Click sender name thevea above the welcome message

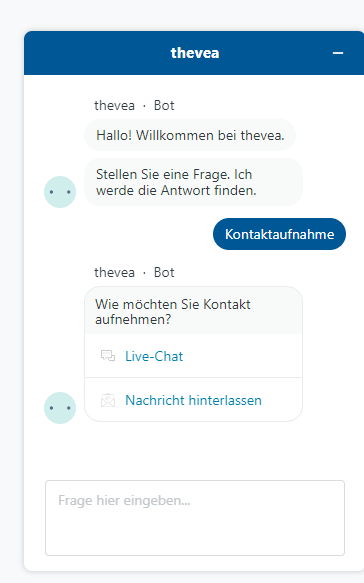(114, 105)
